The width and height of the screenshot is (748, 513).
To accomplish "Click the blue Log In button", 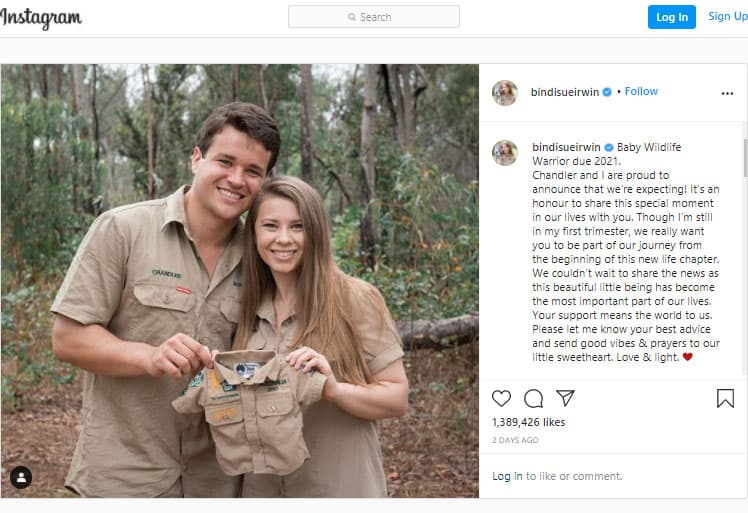I will pos(672,17).
